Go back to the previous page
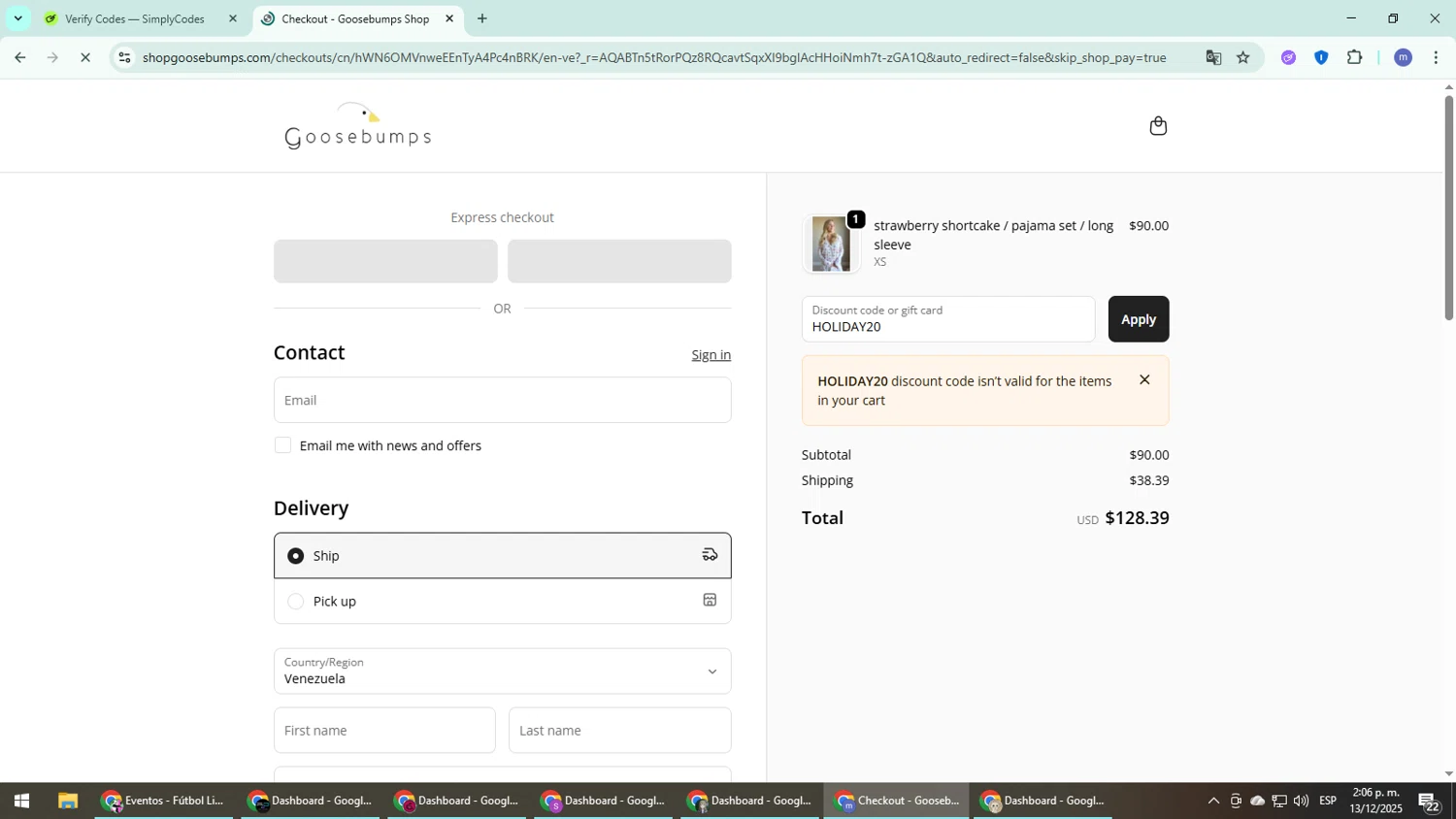 (x=19, y=57)
